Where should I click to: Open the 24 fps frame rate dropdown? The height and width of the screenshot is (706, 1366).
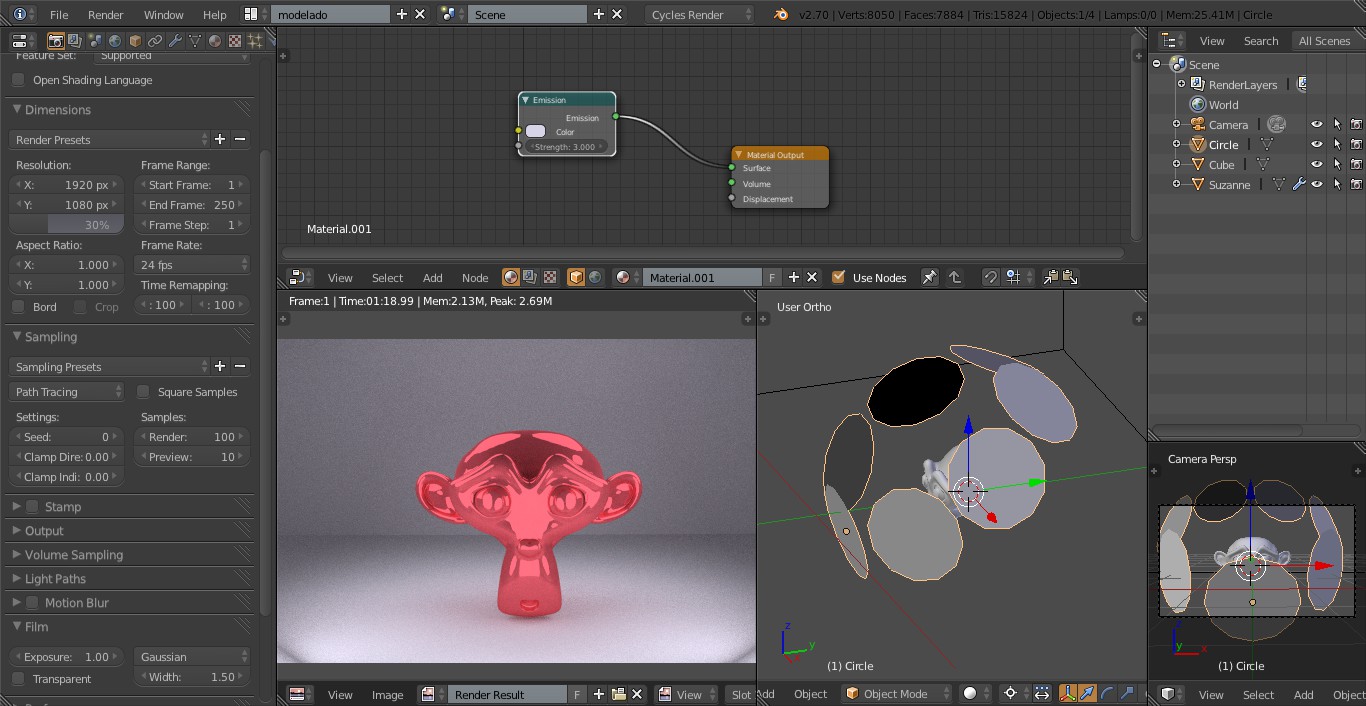192,265
